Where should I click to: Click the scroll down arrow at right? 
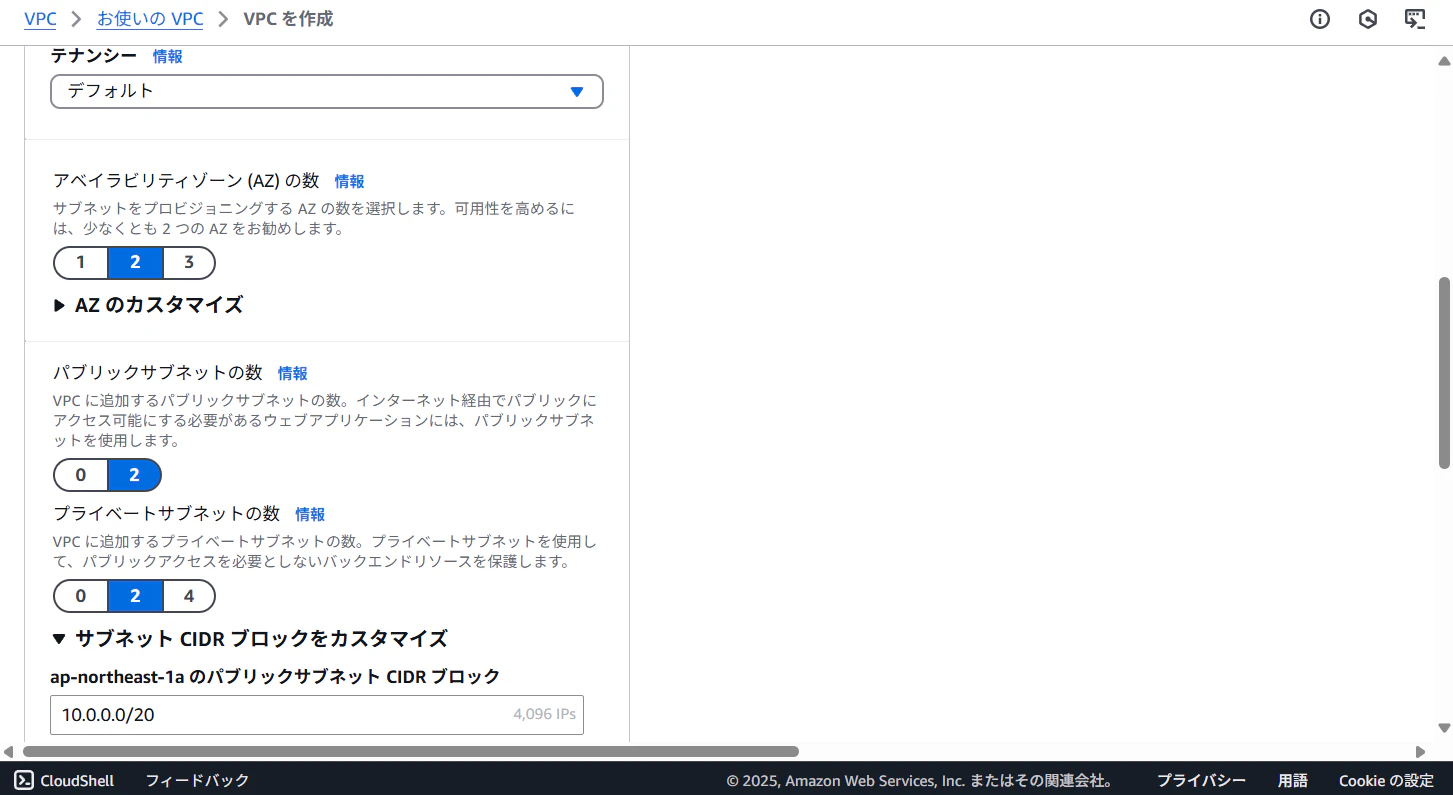tap(1444, 728)
